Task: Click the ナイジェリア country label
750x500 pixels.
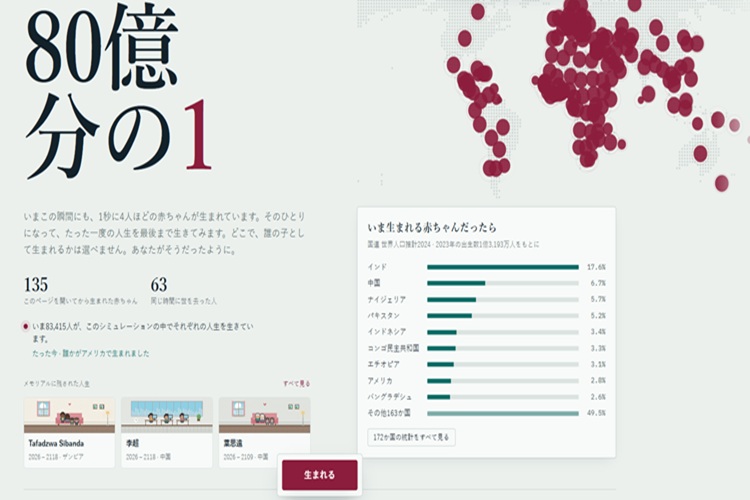Action: click(x=386, y=300)
